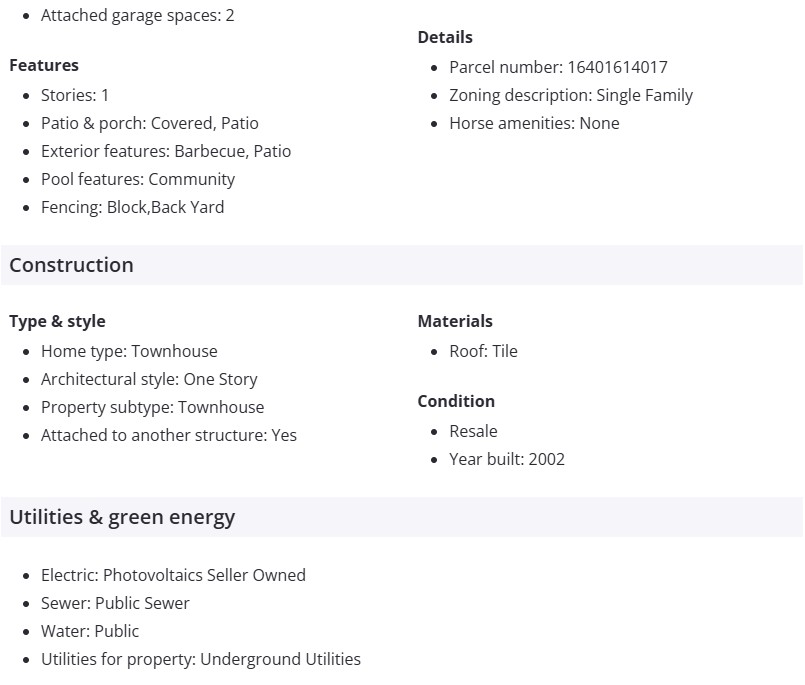This screenshot has width=805, height=685.
Task: Click the Utilities & green energy header
Action: 122,517
